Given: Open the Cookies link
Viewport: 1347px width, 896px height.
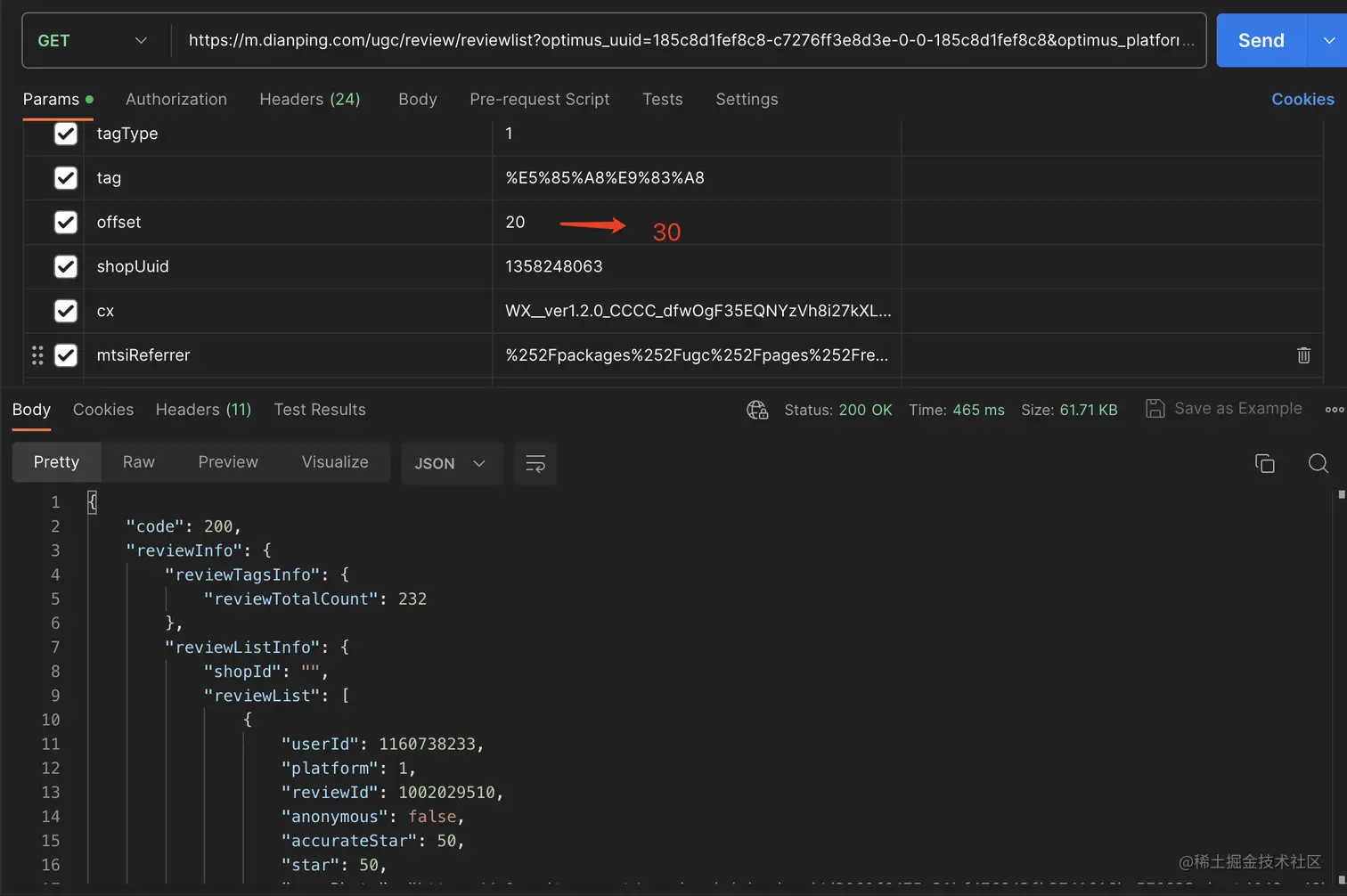Looking at the screenshot, I should [1302, 99].
